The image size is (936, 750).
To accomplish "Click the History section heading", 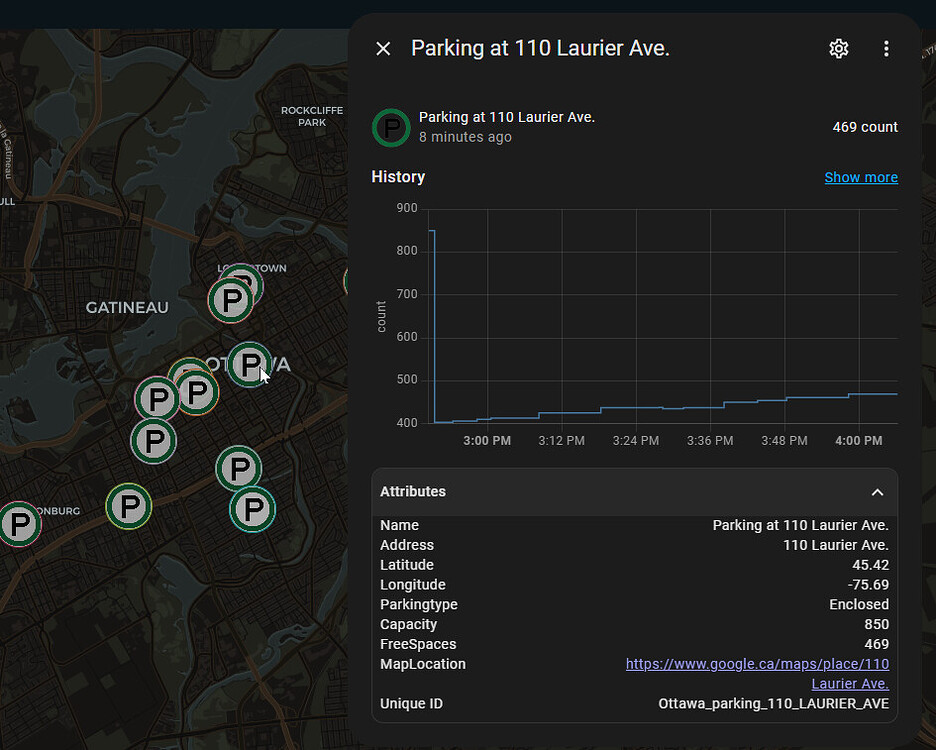I will pos(398,177).
